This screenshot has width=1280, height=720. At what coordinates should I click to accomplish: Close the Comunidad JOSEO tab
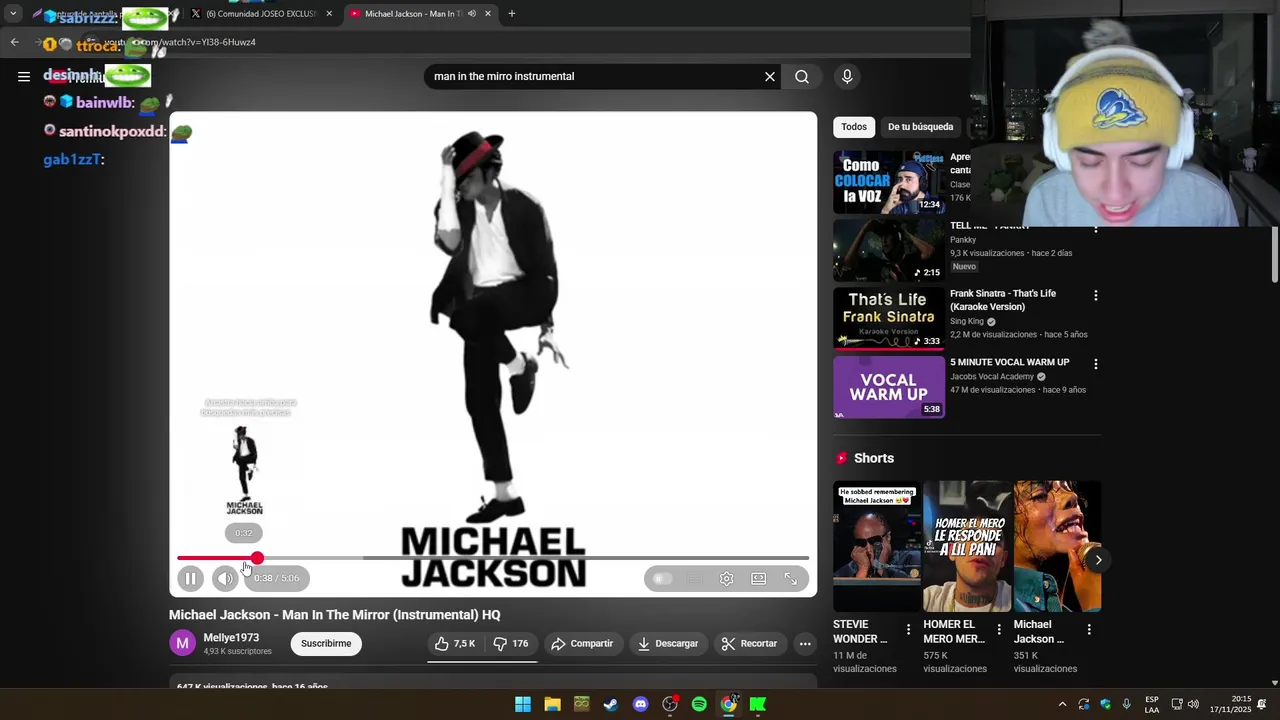click(x=329, y=13)
